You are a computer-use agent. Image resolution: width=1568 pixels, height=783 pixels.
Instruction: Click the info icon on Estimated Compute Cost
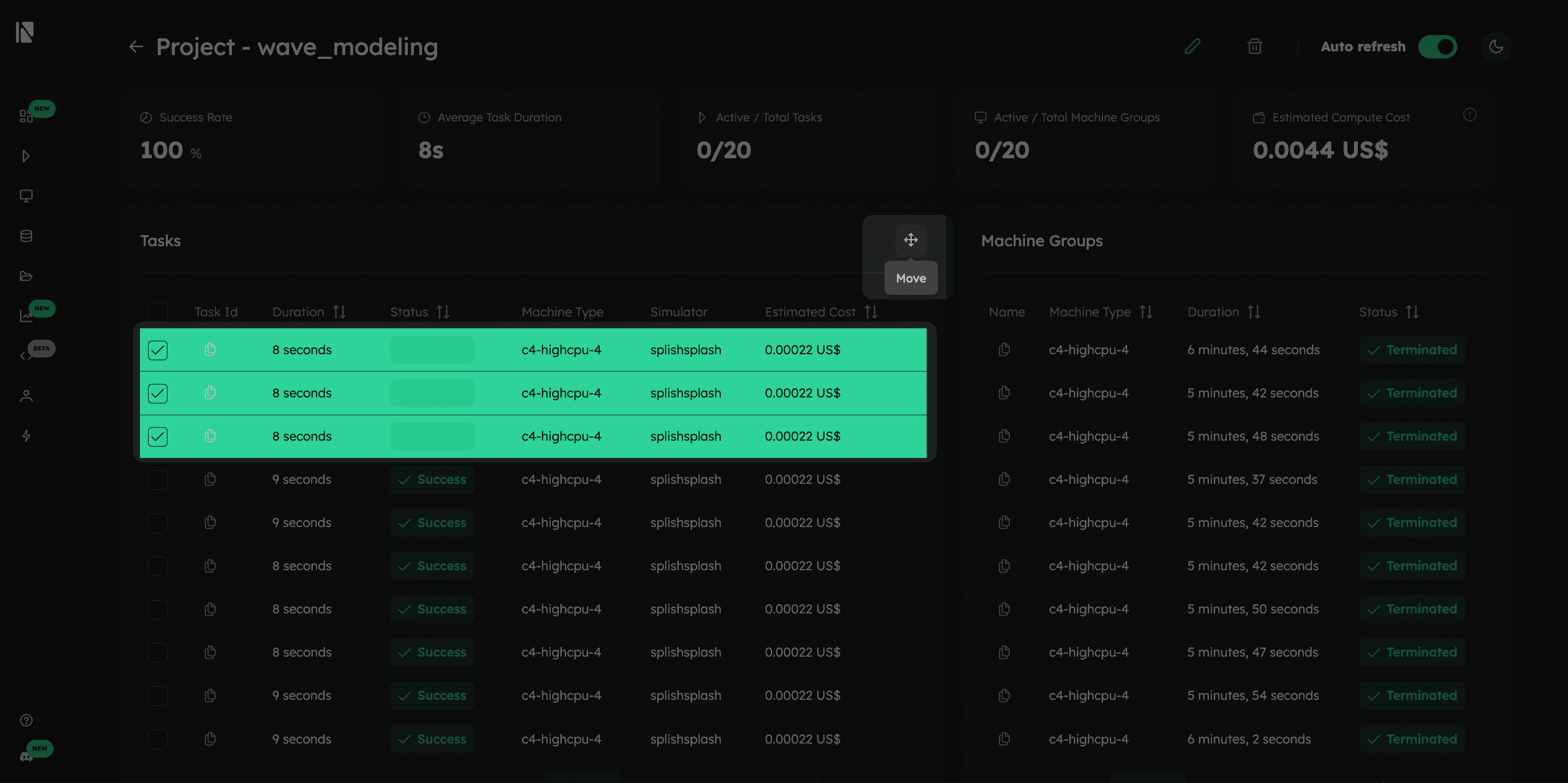click(1469, 115)
